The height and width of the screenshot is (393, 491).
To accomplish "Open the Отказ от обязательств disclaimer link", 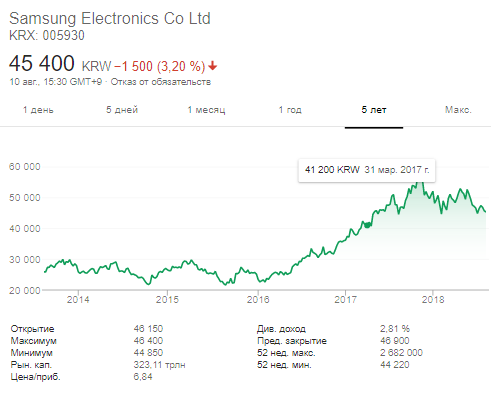I will pyautogui.click(x=161, y=82).
